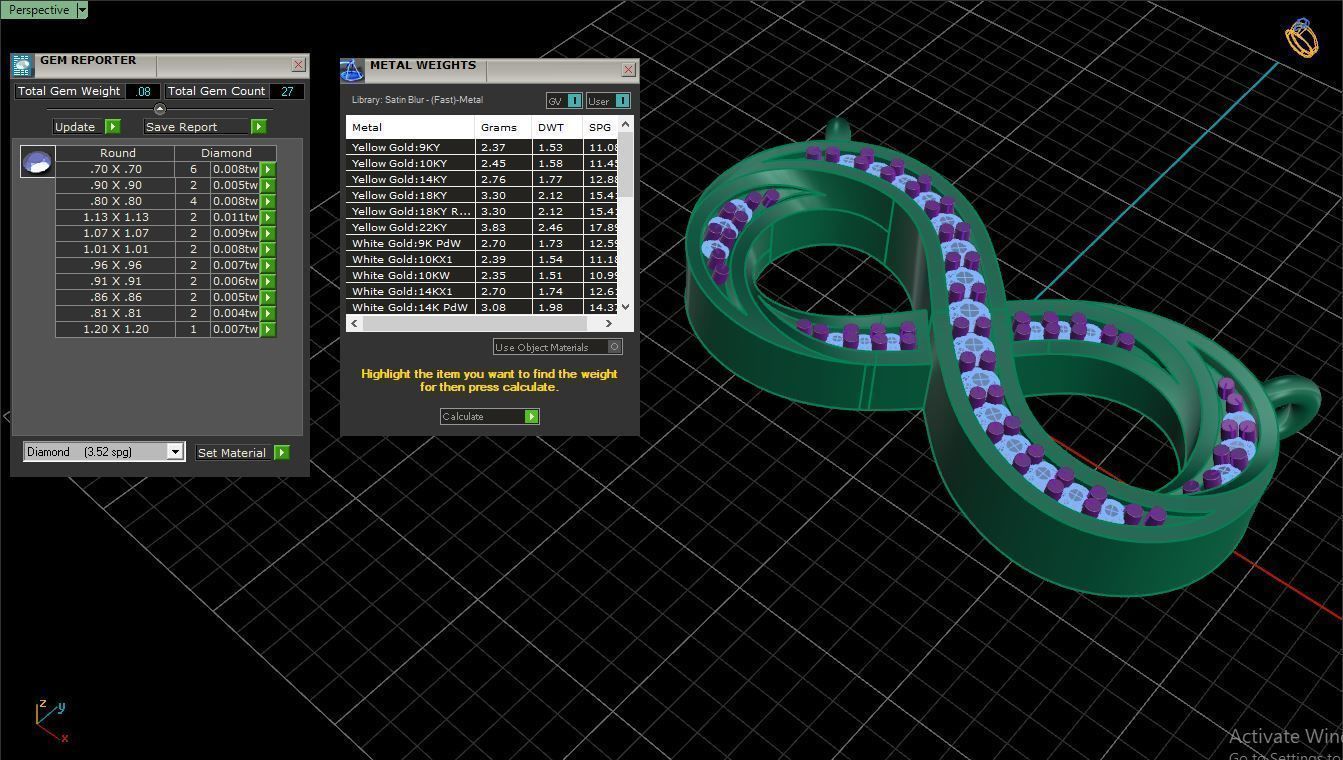
Task: Click the green arrow next to Update
Action: click(x=113, y=127)
